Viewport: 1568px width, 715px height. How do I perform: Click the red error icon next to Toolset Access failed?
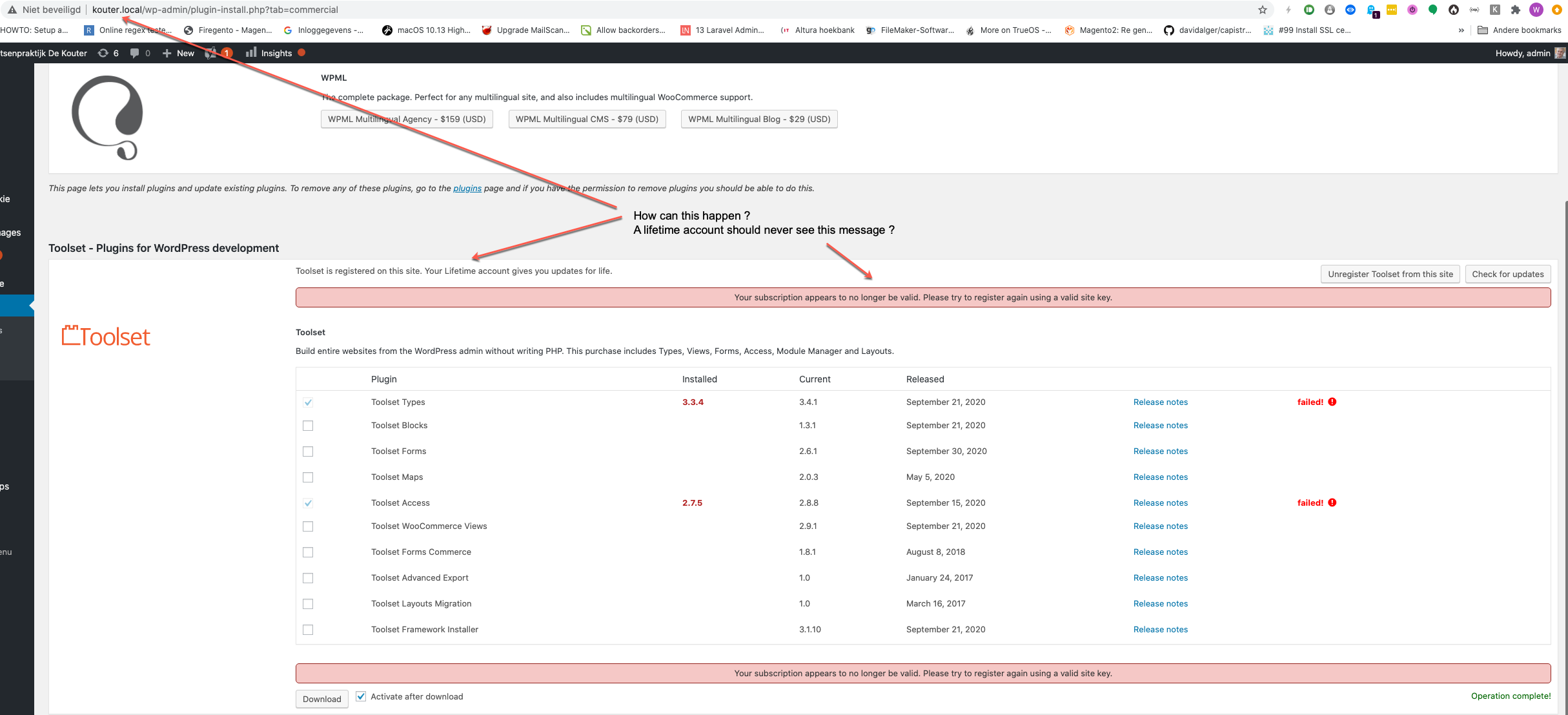point(1332,503)
